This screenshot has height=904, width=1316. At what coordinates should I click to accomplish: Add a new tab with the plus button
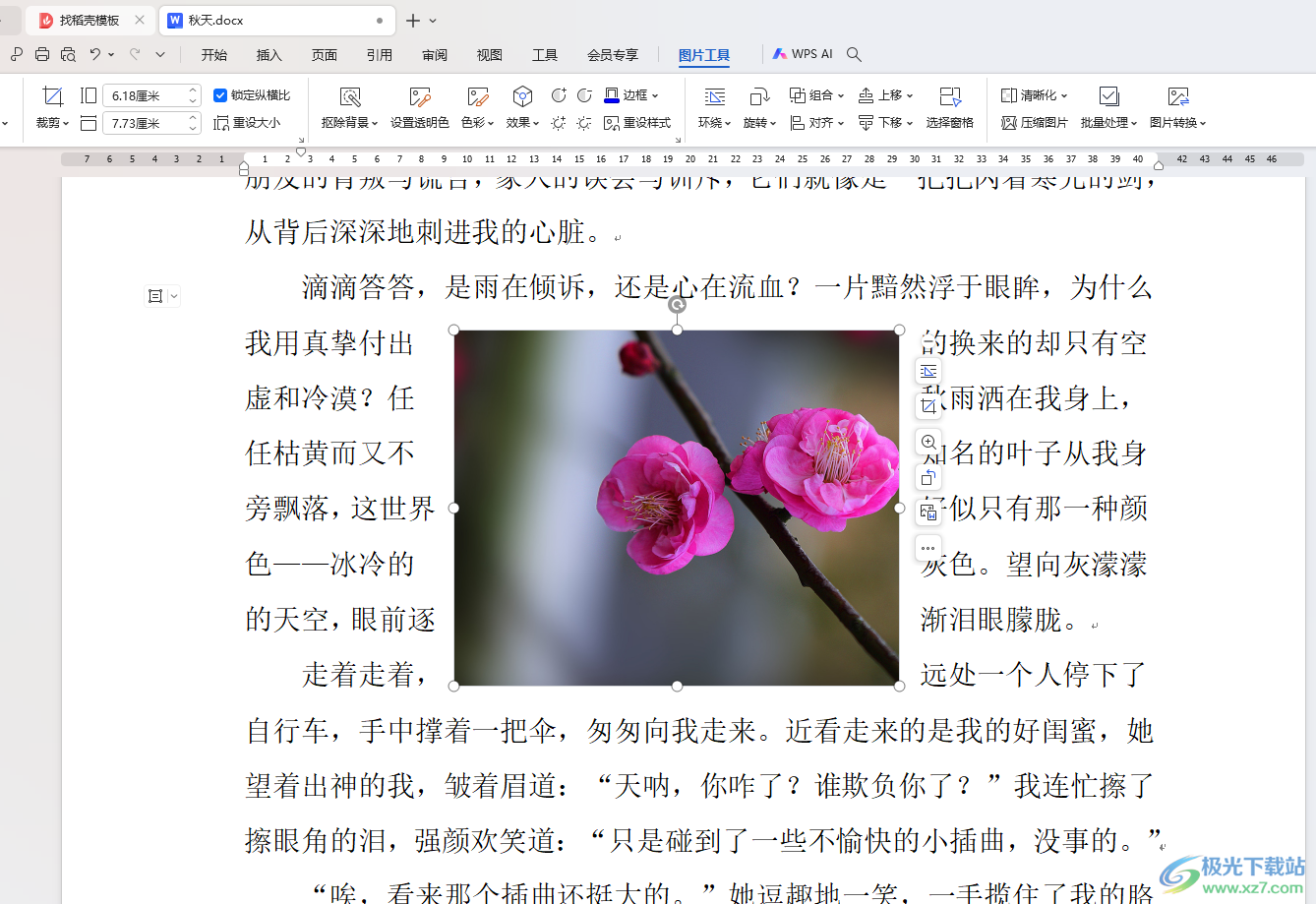click(413, 21)
